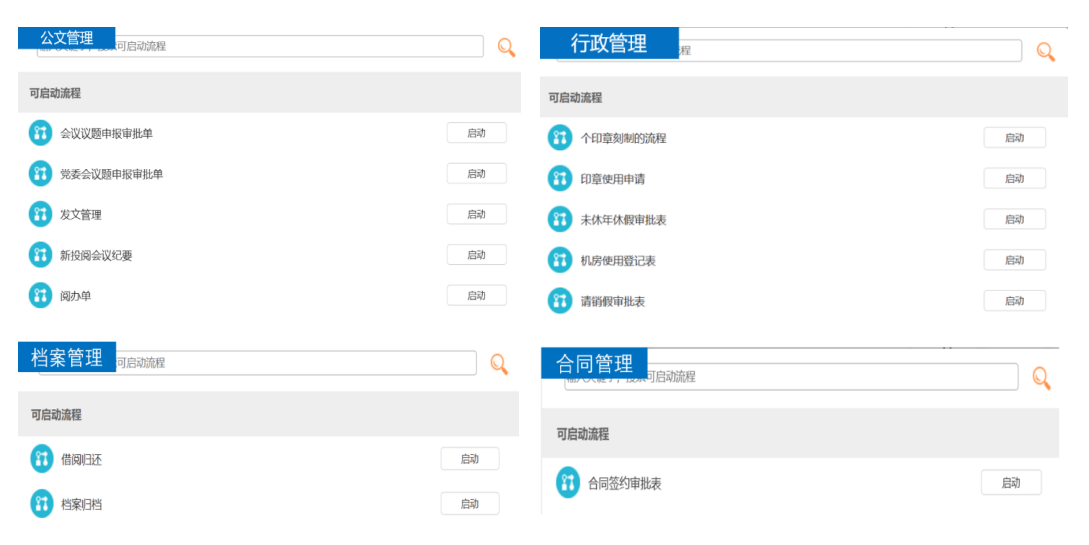Image resolution: width=1089 pixels, height=545 pixels.
Task: Click the workflow icon beside 合同签约审批表
Action: coord(567,483)
